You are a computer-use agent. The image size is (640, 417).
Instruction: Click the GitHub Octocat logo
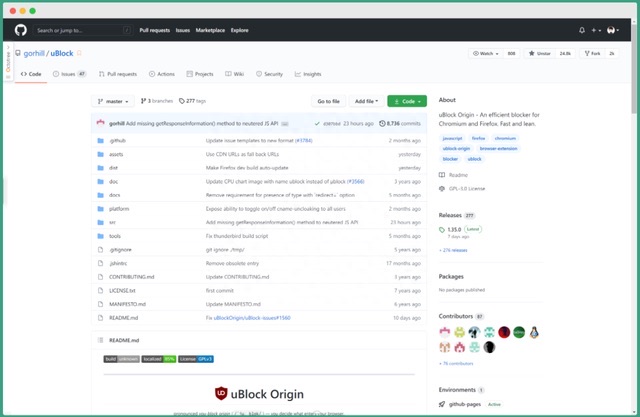coord(21,30)
